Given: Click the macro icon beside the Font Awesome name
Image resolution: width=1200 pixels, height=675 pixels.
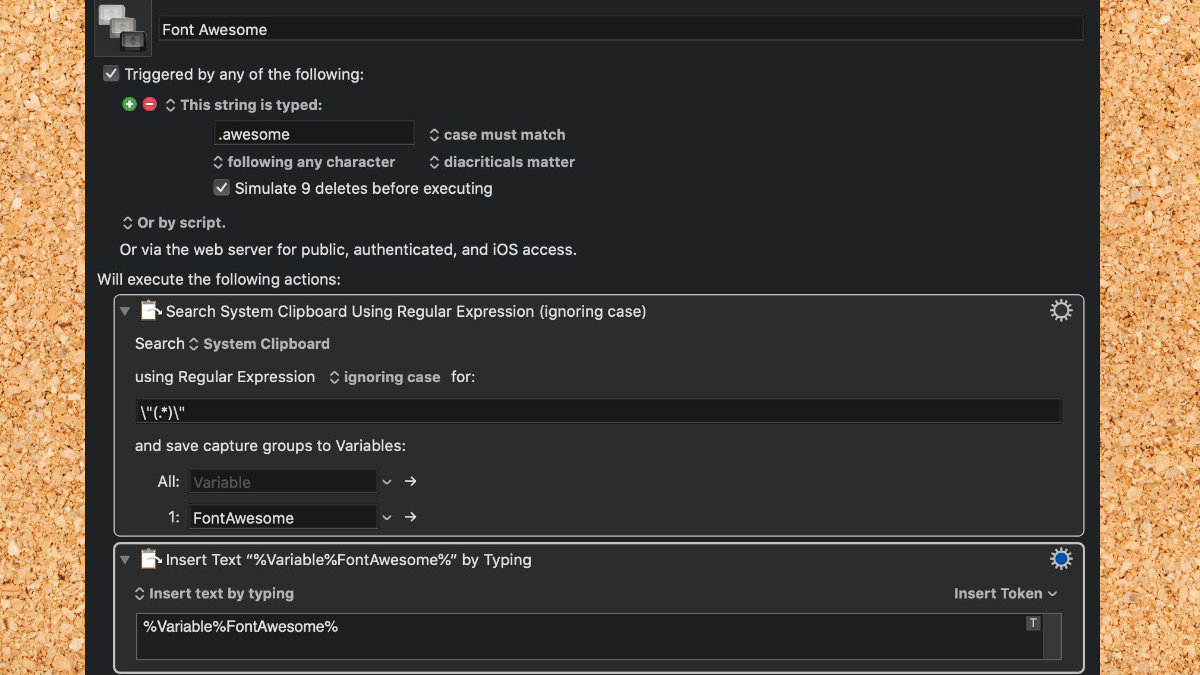Looking at the screenshot, I should click(x=123, y=28).
